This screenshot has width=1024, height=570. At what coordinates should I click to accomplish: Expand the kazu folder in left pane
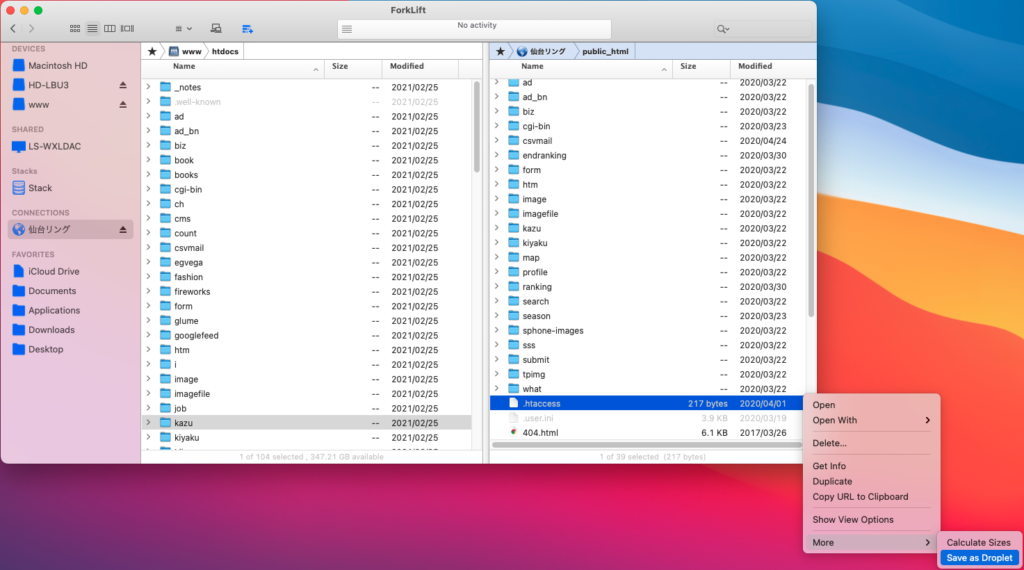[x=149, y=423]
